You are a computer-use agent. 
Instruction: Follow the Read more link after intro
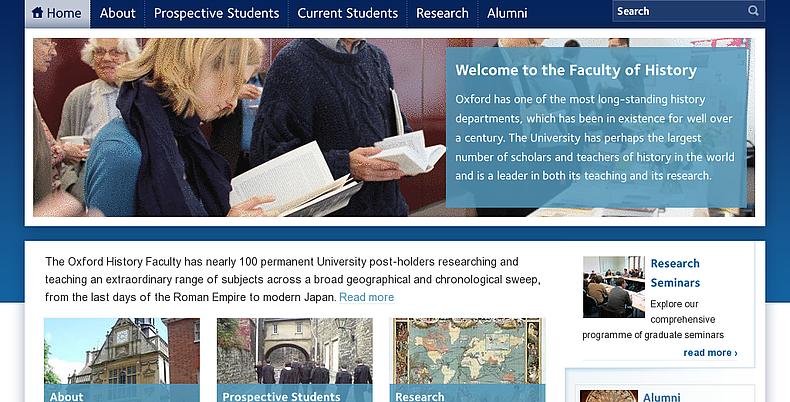click(366, 297)
